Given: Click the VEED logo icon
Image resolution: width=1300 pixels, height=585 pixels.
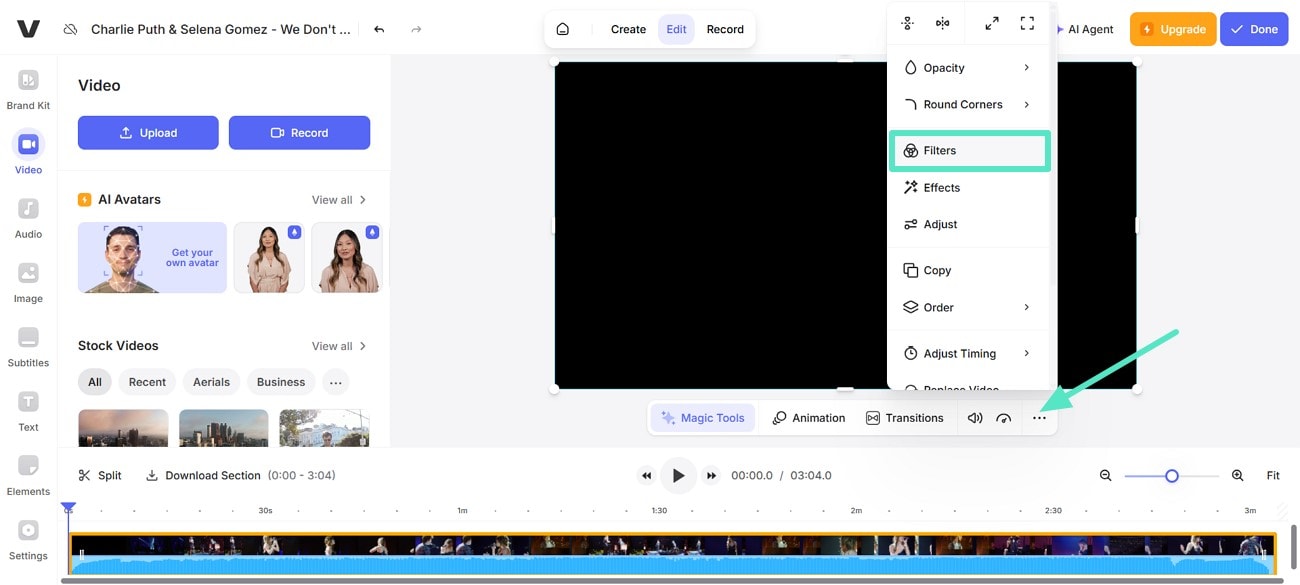Looking at the screenshot, I should click(28, 29).
